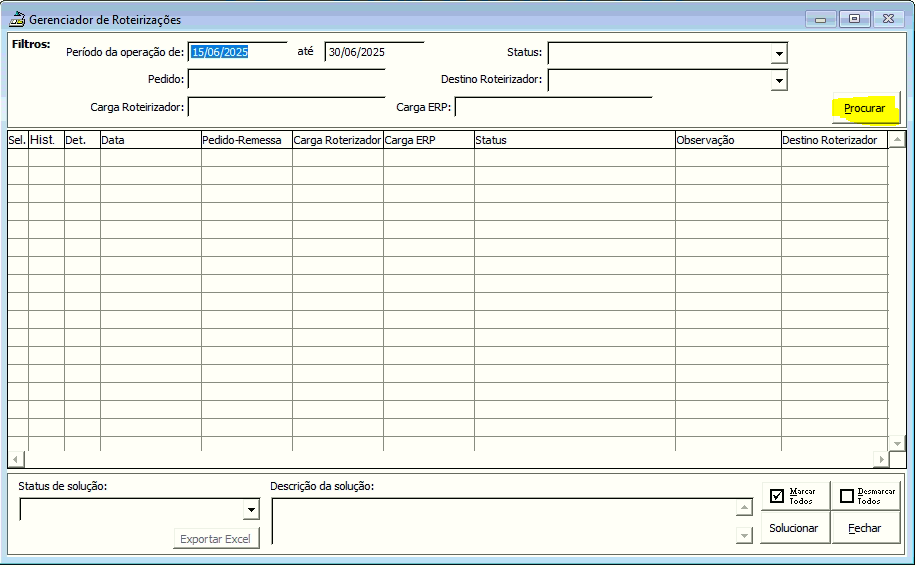Click the Carga ERP filter field
The height and width of the screenshot is (567, 916).
pos(553,107)
